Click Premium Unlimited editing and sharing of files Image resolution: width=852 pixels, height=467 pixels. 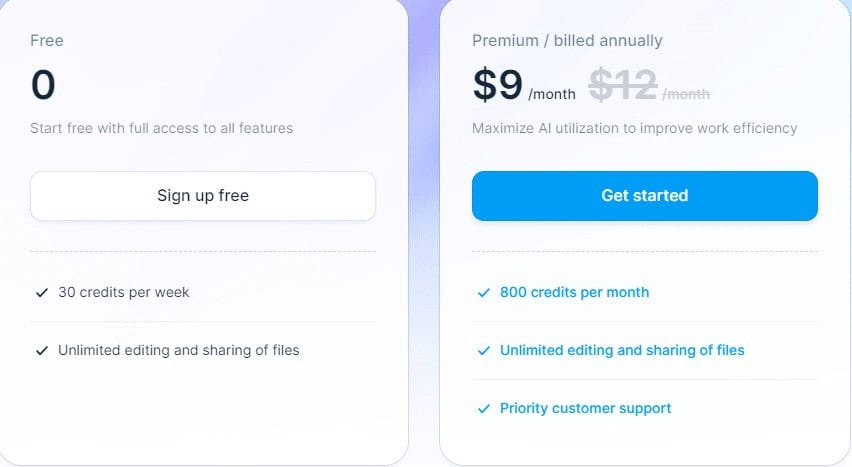(x=622, y=350)
